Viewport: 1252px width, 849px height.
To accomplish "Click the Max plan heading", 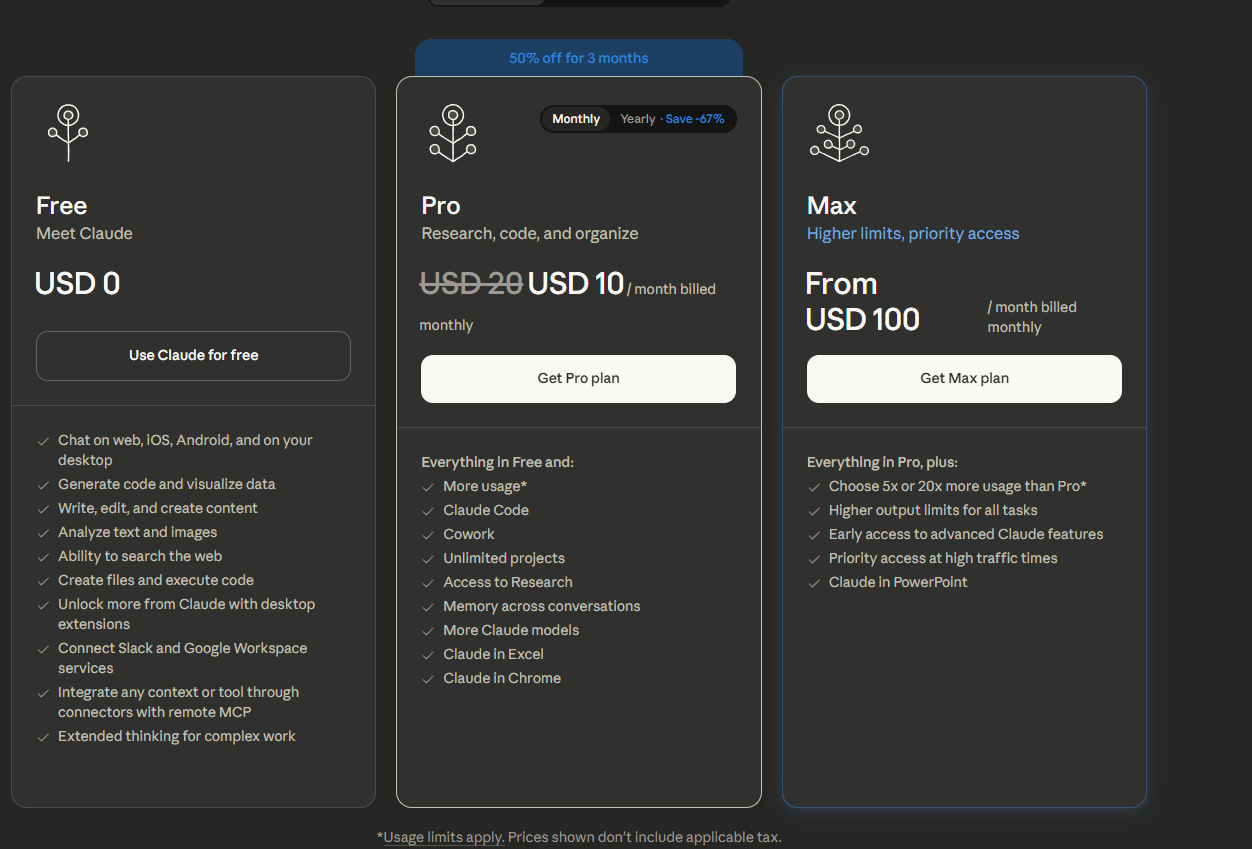I will click(832, 205).
